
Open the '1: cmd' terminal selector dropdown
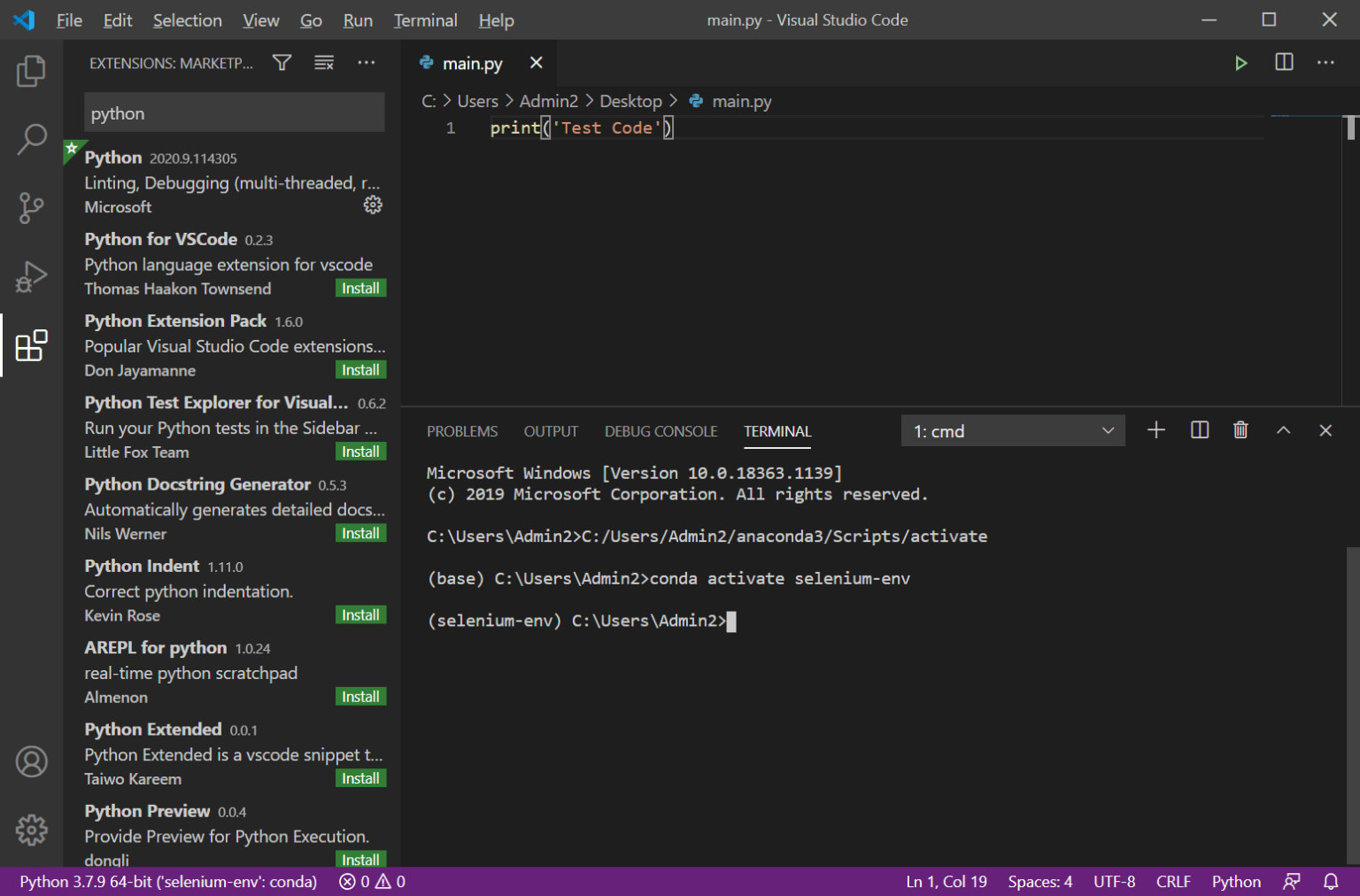[1013, 430]
